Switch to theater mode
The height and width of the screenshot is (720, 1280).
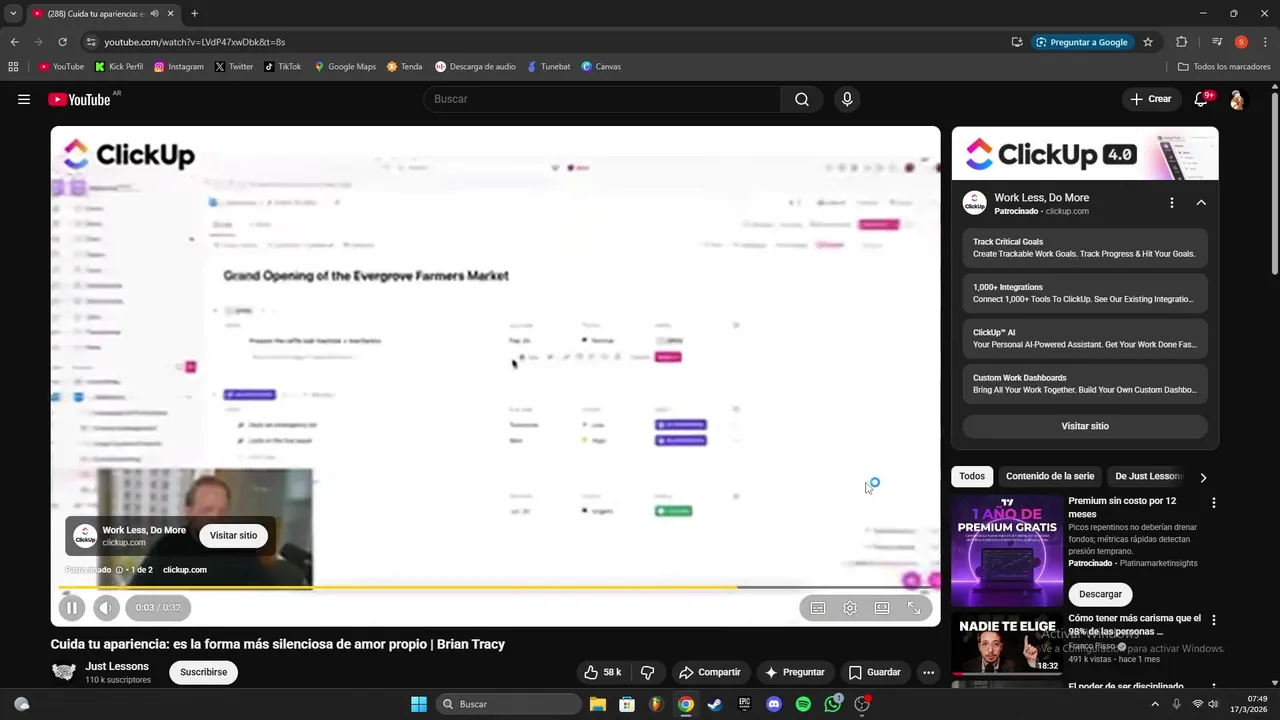pyautogui.click(x=882, y=607)
